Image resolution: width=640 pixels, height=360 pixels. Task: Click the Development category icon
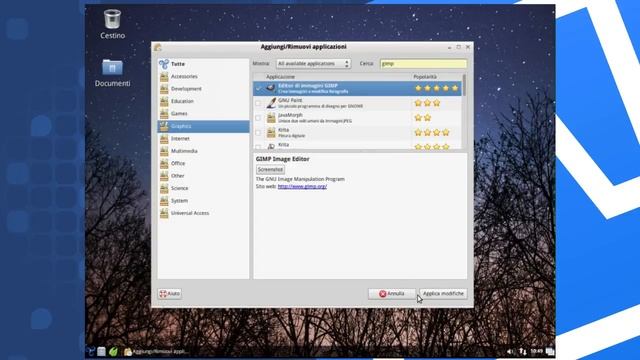pos(164,89)
